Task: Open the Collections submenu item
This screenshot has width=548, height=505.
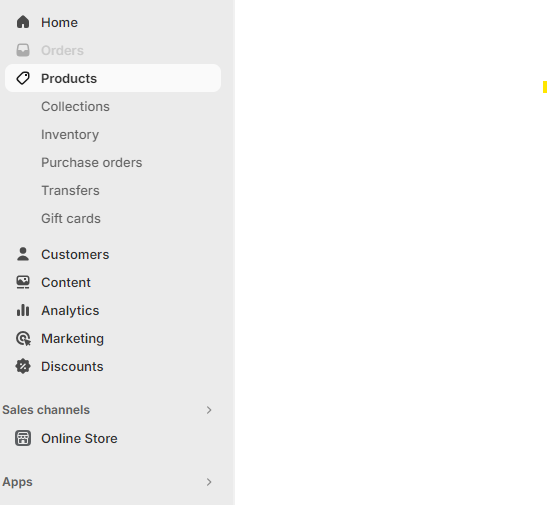Action: [x=75, y=106]
